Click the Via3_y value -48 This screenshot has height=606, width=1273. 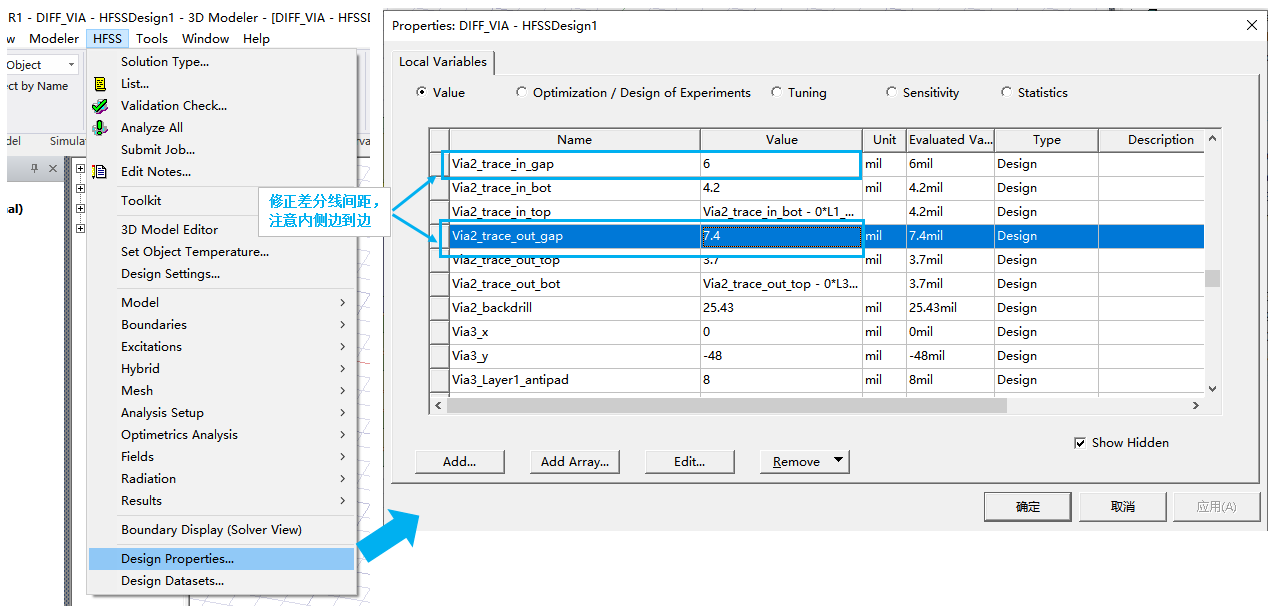click(781, 356)
